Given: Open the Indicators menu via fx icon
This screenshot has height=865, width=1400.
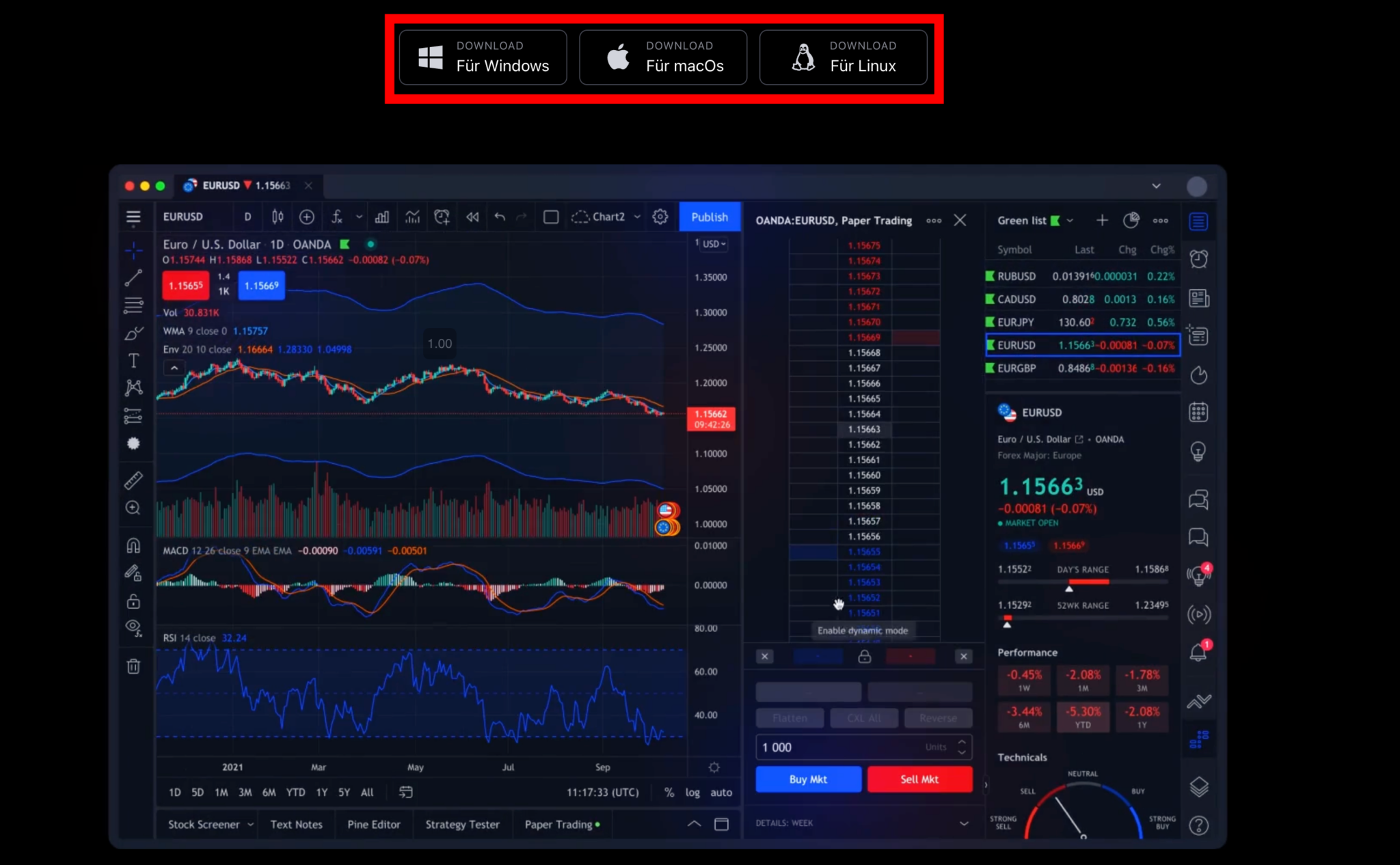Looking at the screenshot, I should click(336, 217).
